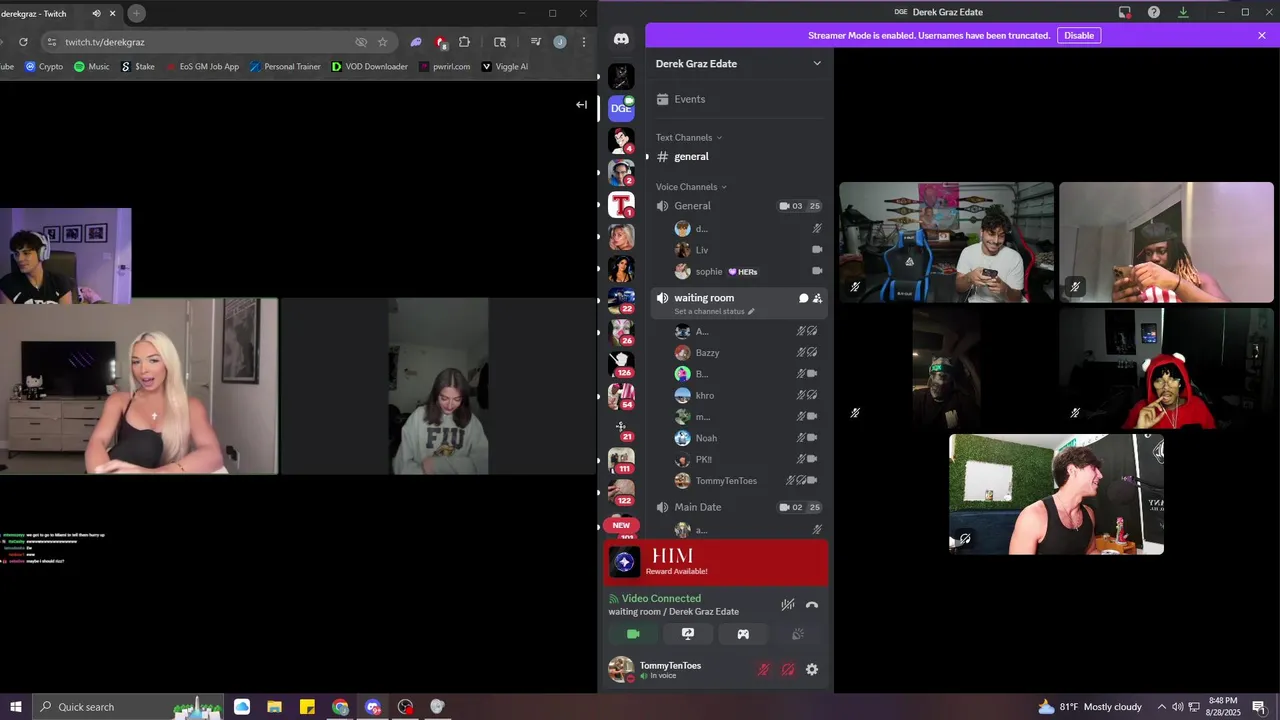Bookmark this page with star icon
Screen dimensions: 1280x720
click(382, 42)
